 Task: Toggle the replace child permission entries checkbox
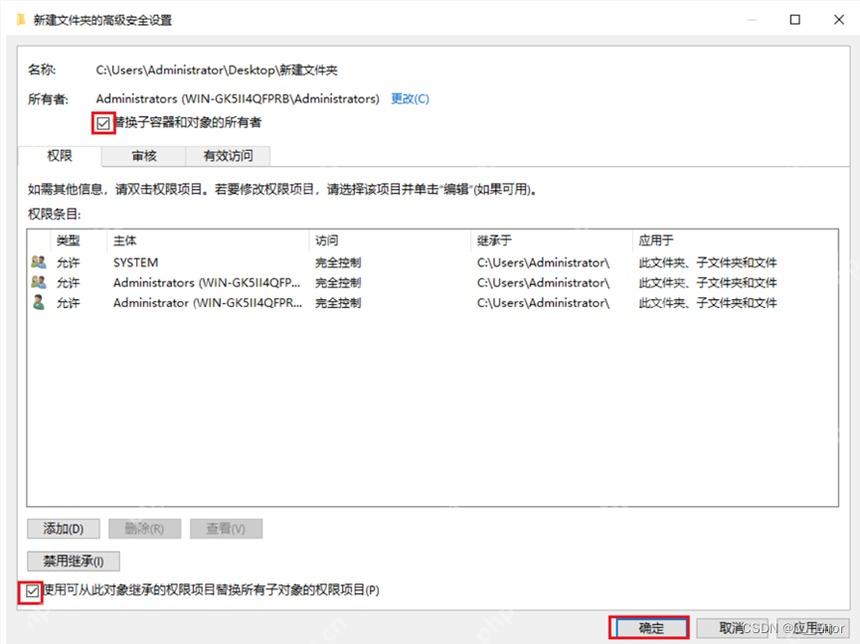pos(32,591)
